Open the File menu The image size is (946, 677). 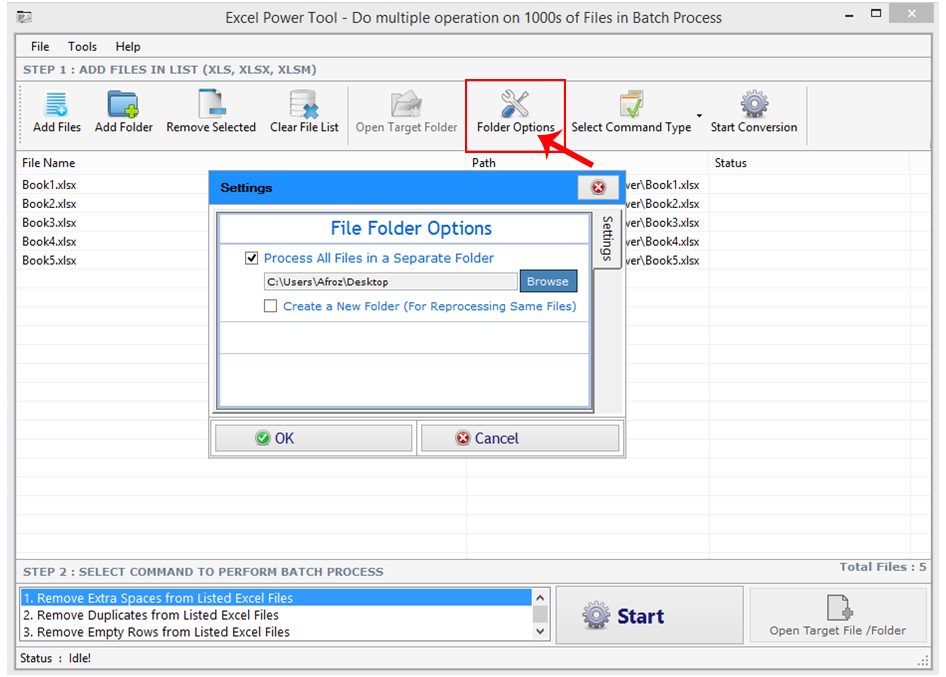point(40,46)
